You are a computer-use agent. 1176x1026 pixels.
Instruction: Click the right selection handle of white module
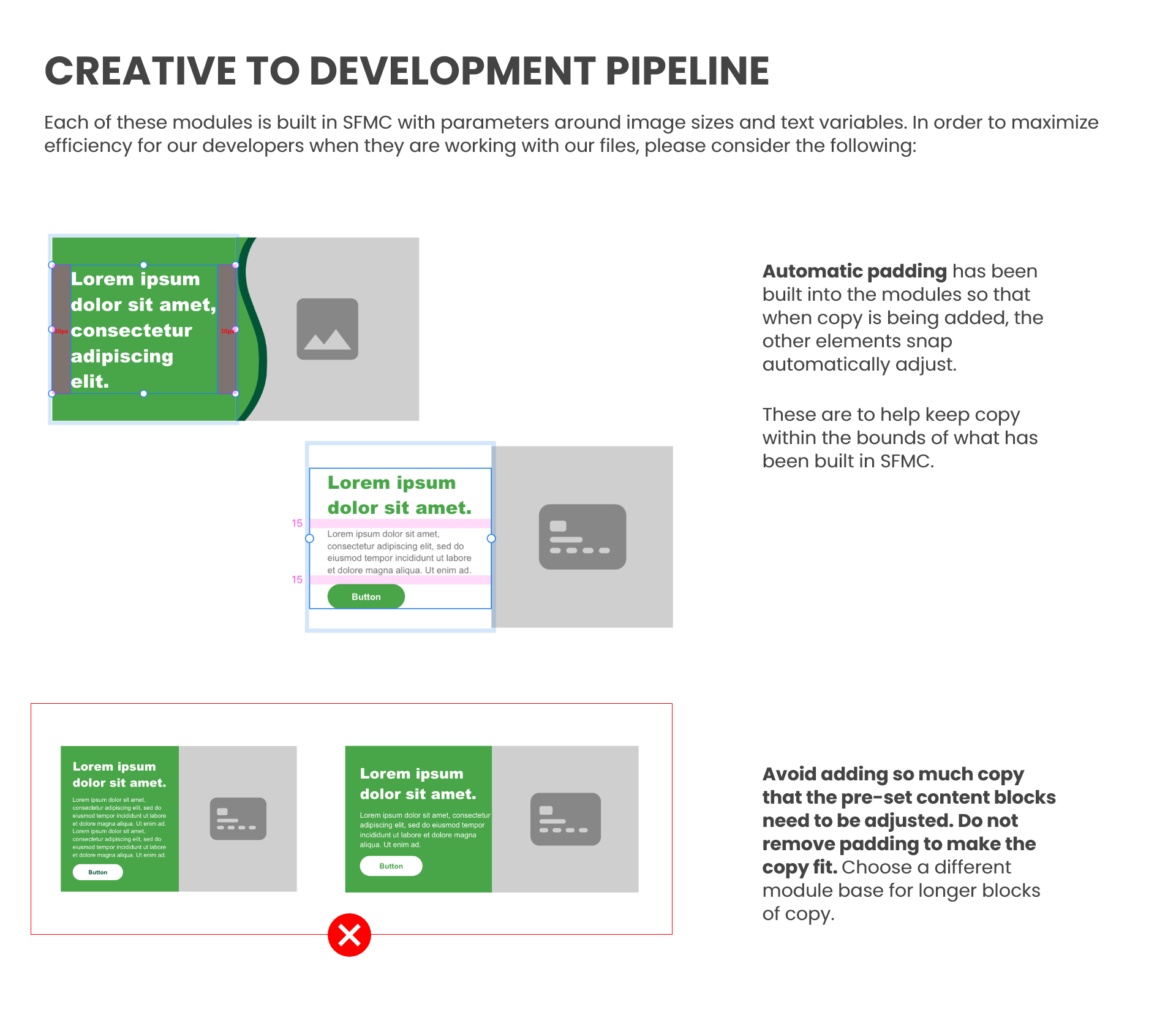pos(491,538)
